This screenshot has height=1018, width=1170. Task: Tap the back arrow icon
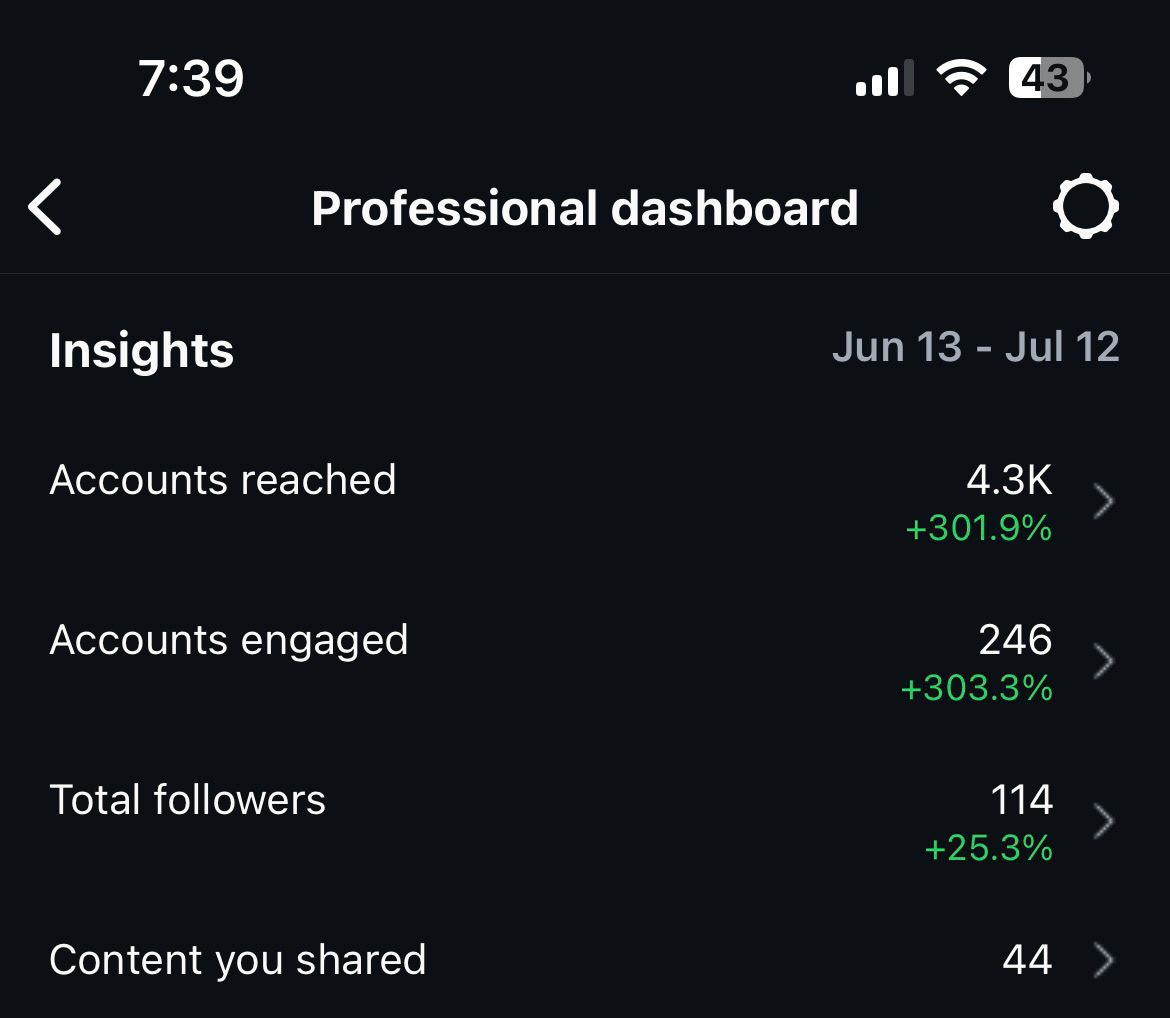[45, 207]
